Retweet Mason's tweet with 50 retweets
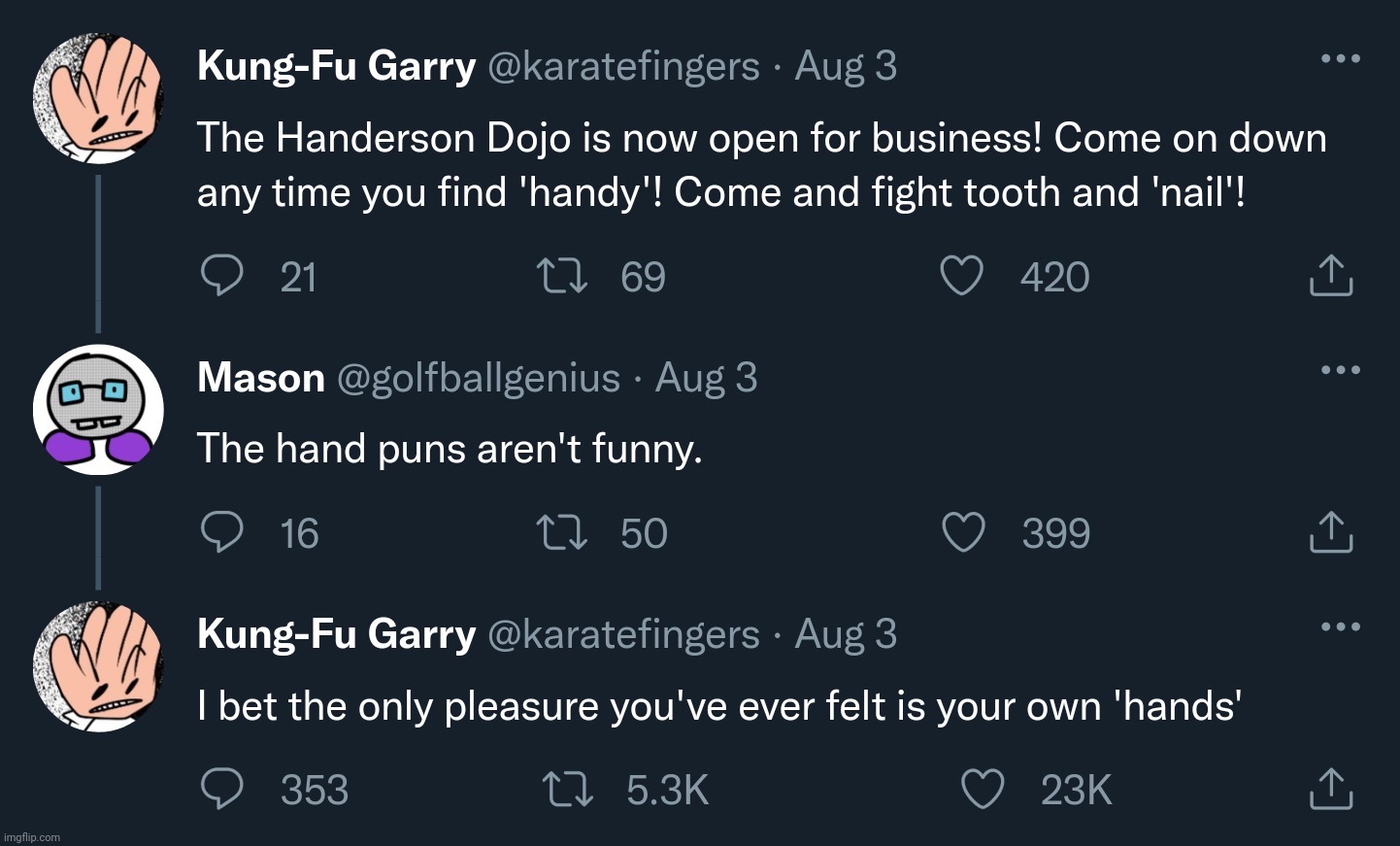The image size is (1400, 846). 562,532
